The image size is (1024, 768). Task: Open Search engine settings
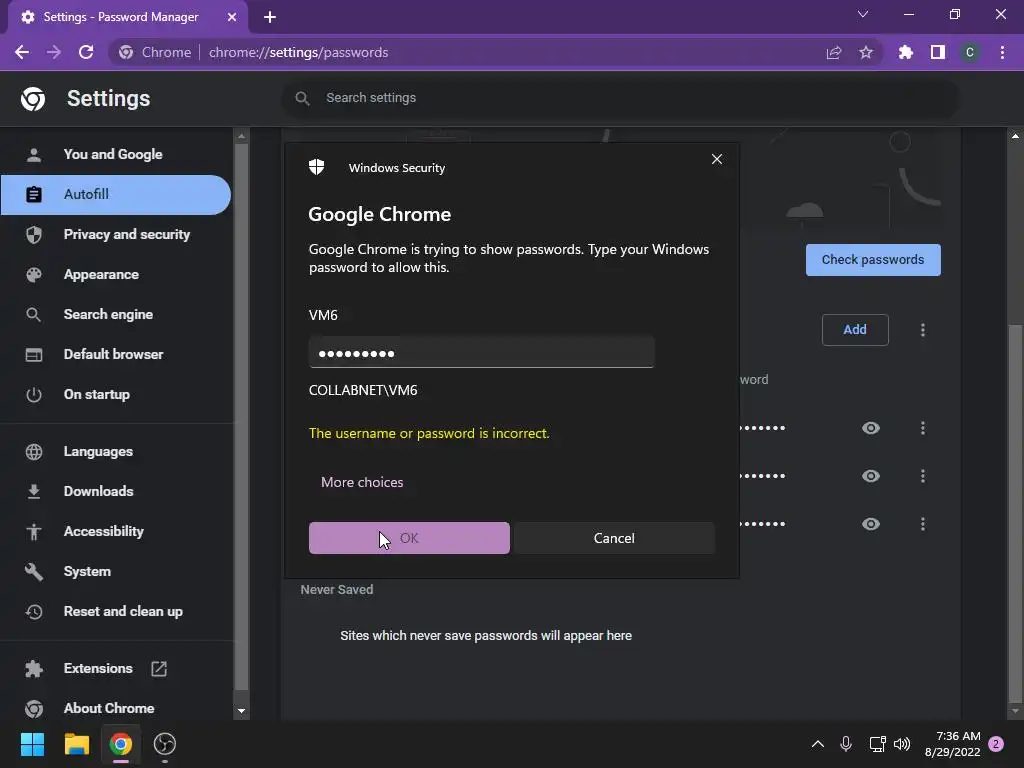coord(108,314)
